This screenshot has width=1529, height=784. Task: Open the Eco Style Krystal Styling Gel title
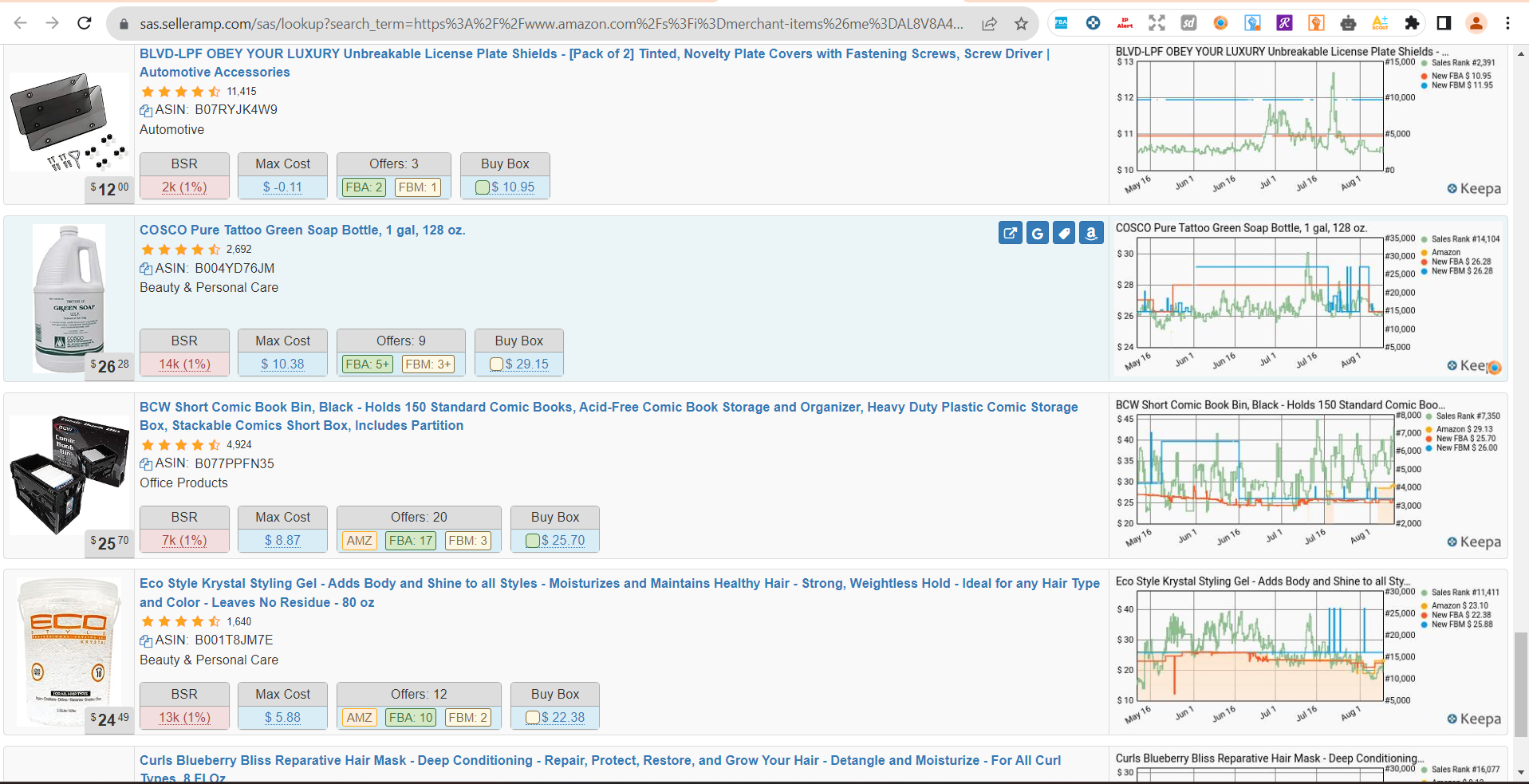pyautogui.click(x=620, y=593)
